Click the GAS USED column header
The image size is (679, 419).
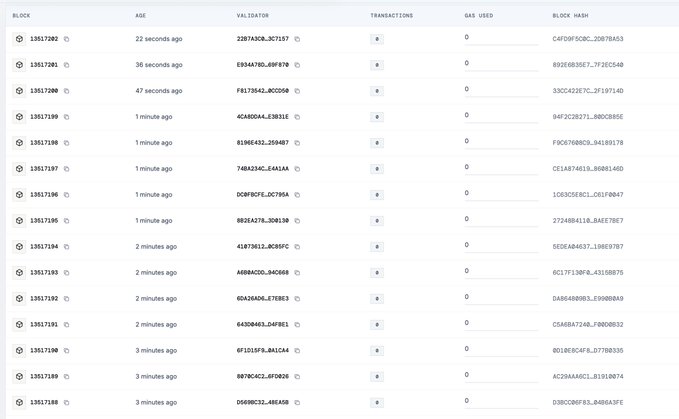pyautogui.click(x=479, y=16)
